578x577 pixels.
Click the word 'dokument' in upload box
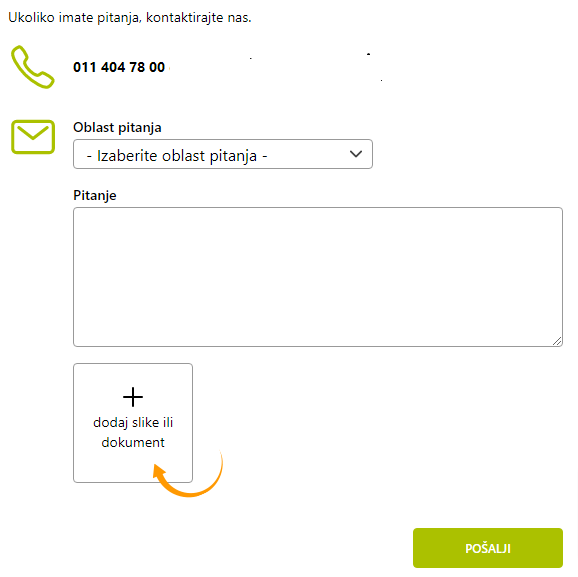pos(133,442)
